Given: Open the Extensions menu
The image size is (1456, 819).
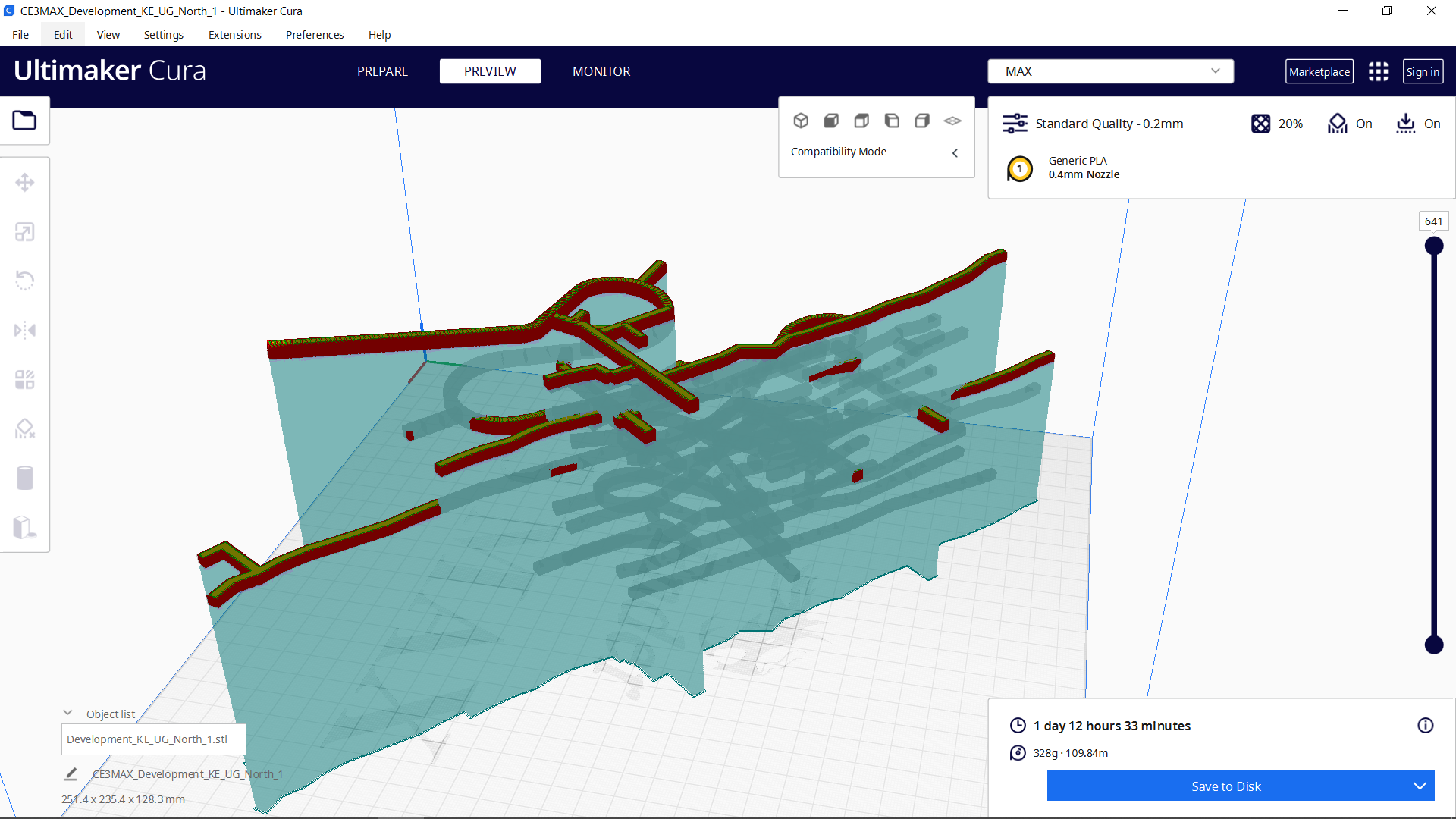Looking at the screenshot, I should (234, 35).
